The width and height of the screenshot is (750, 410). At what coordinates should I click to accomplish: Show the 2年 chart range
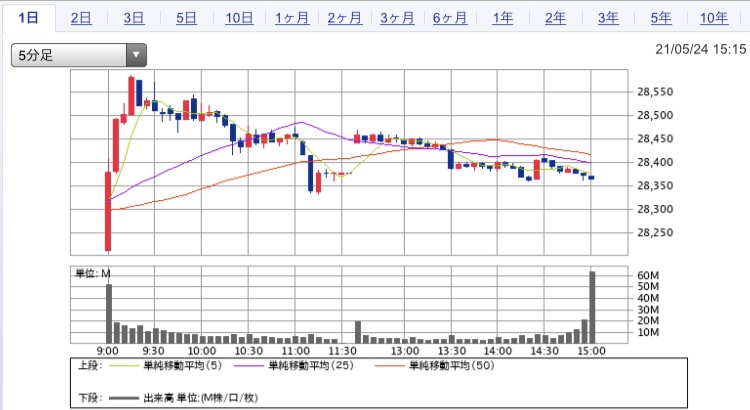click(555, 18)
